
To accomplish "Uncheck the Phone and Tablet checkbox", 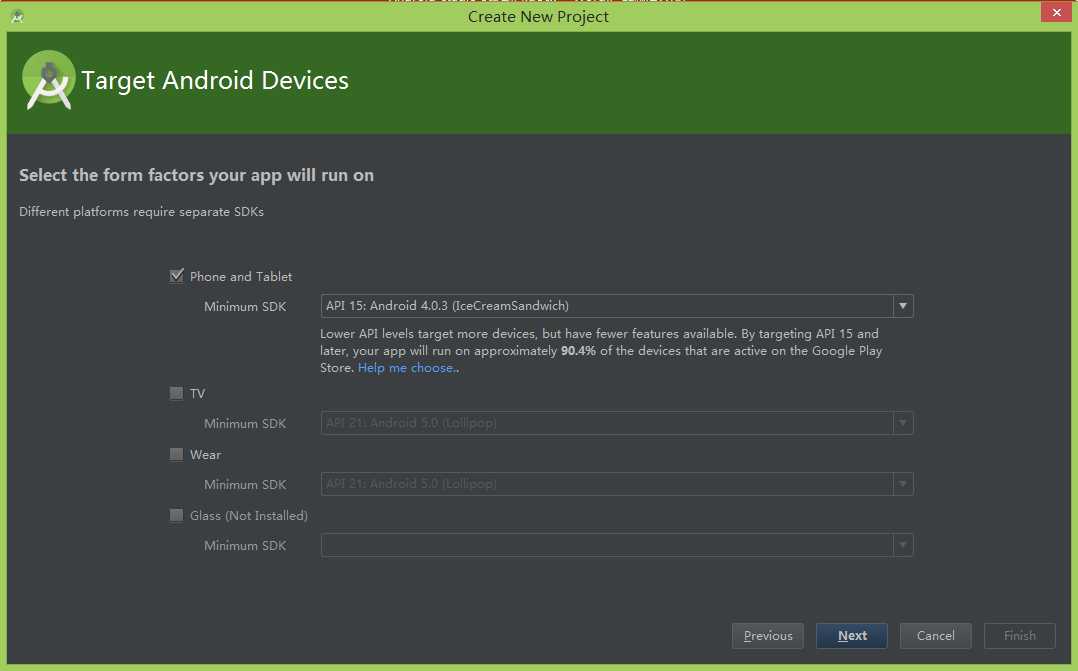I will 177,276.
